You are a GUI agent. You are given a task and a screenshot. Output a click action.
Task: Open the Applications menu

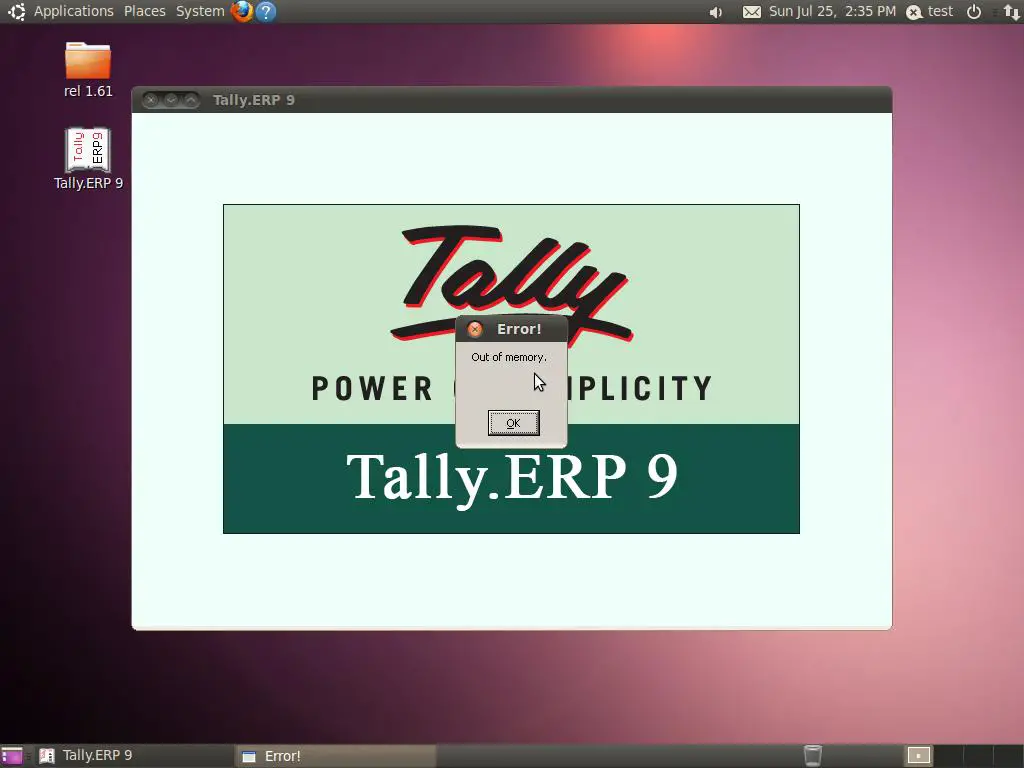point(73,11)
